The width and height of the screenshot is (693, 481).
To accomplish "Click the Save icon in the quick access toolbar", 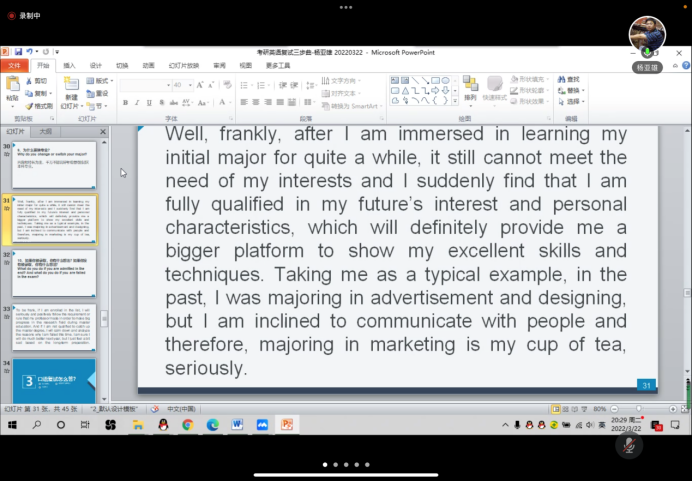I will click(19, 51).
